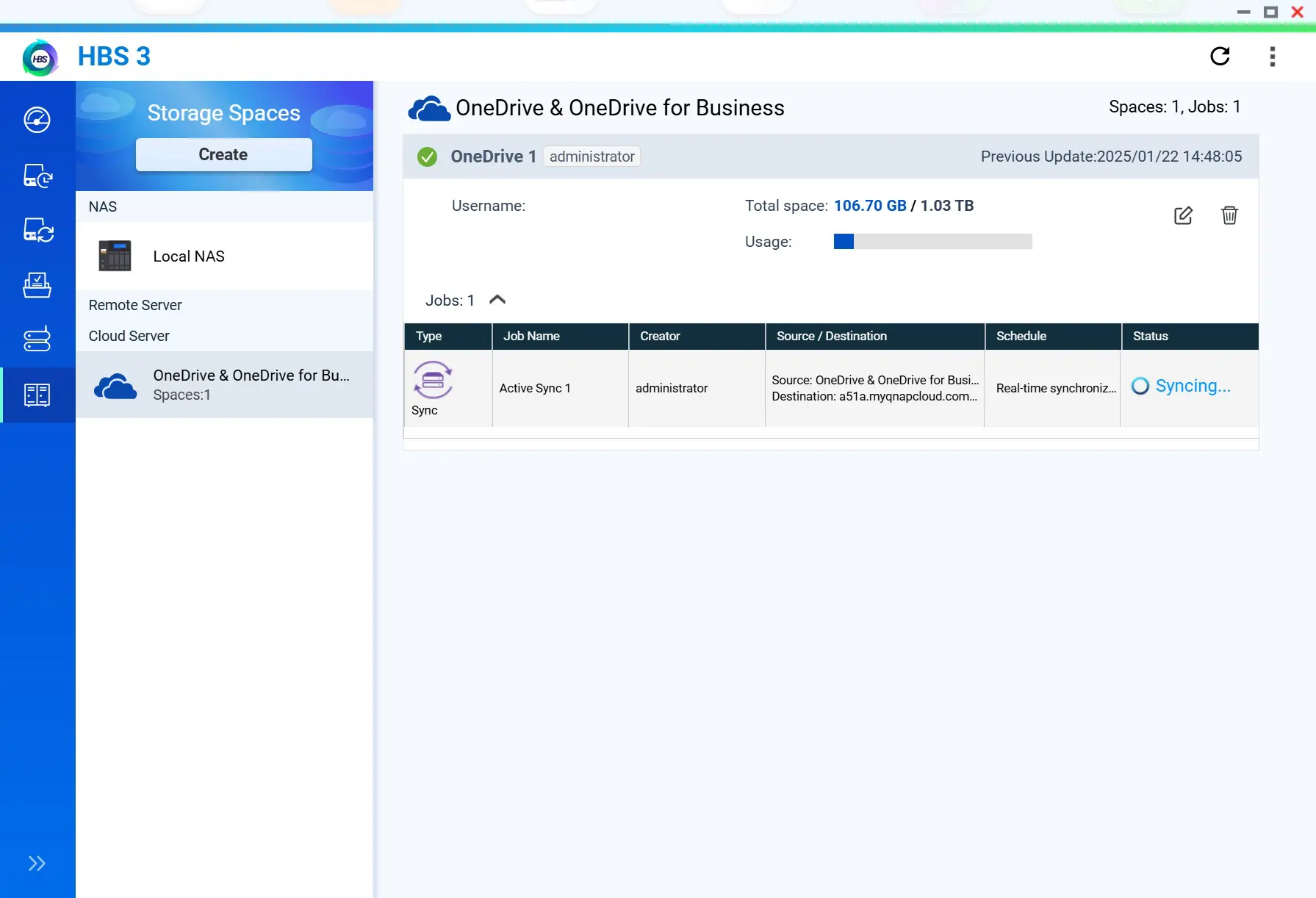
Task: Click the Syncing... status link
Action: tap(1193, 386)
